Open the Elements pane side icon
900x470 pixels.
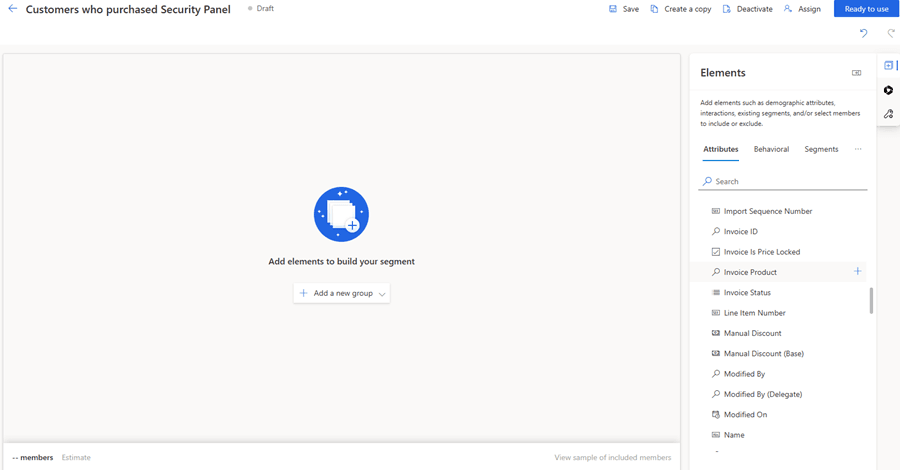pyautogui.click(x=888, y=65)
